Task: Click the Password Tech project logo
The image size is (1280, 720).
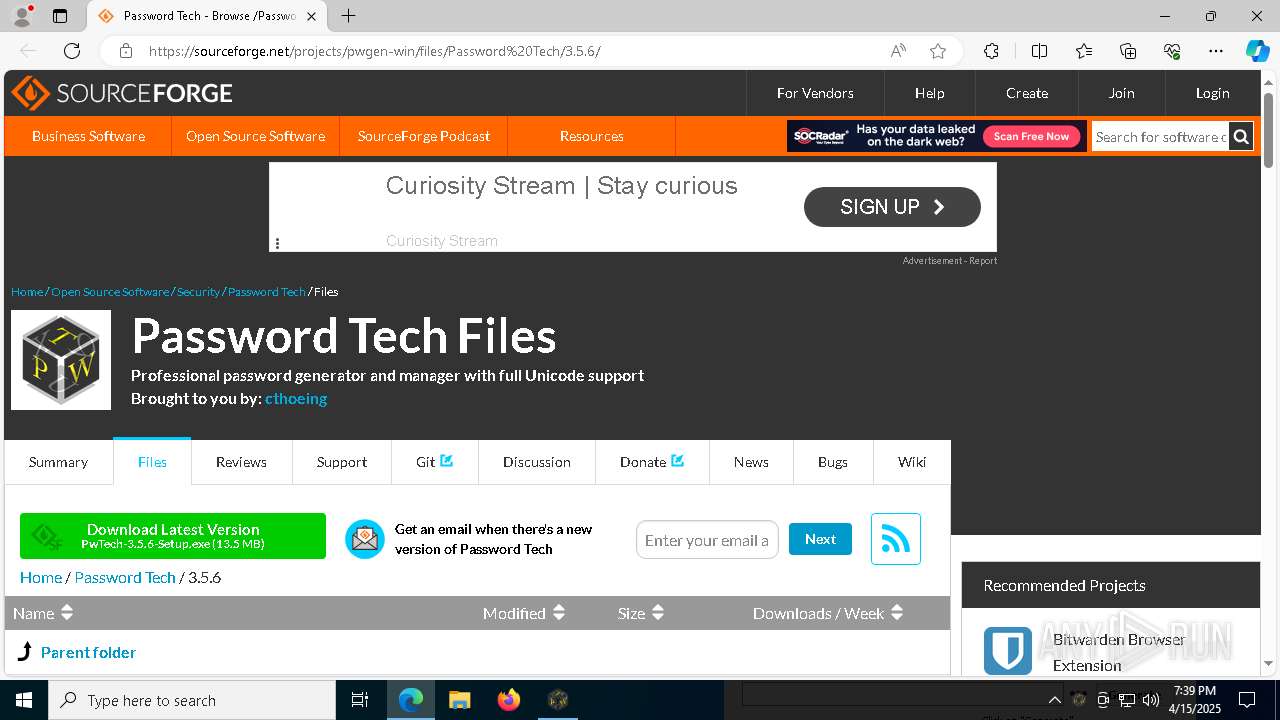Action: (x=61, y=360)
